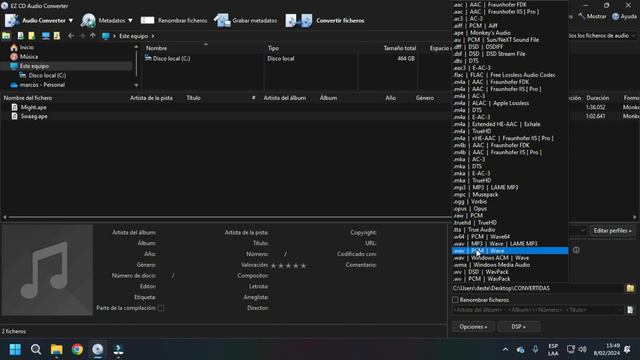640x360 pixels.
Task: Open the DSP button
Action: coord(518,327)
